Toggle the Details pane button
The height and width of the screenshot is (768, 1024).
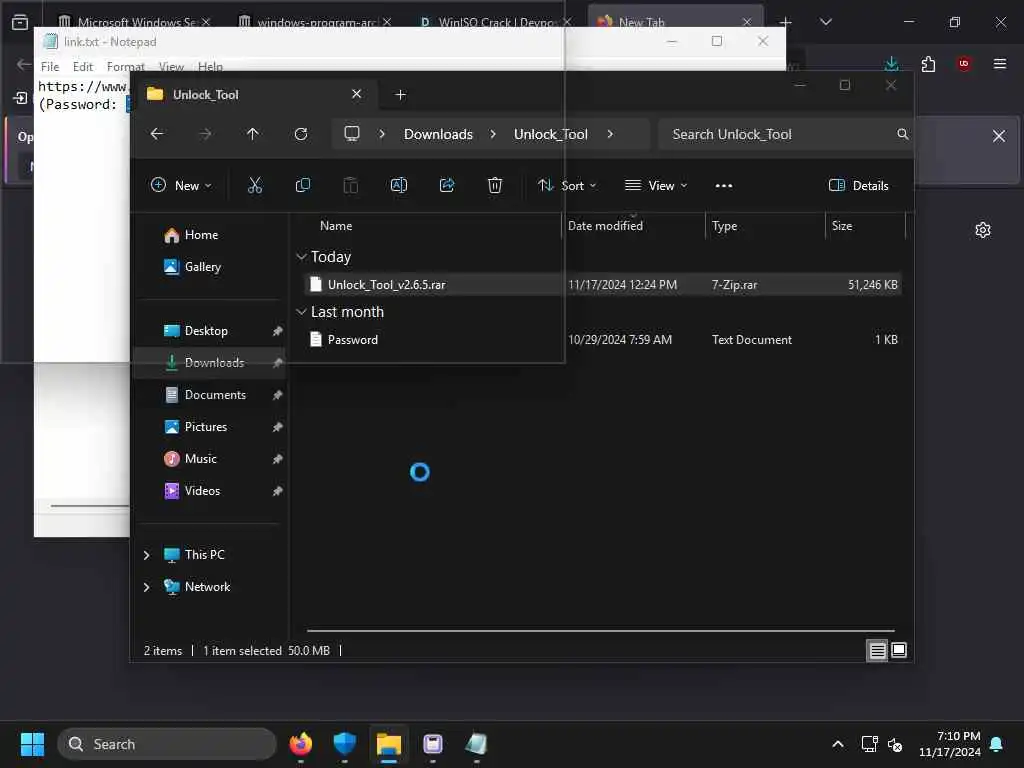coord(858,185)
